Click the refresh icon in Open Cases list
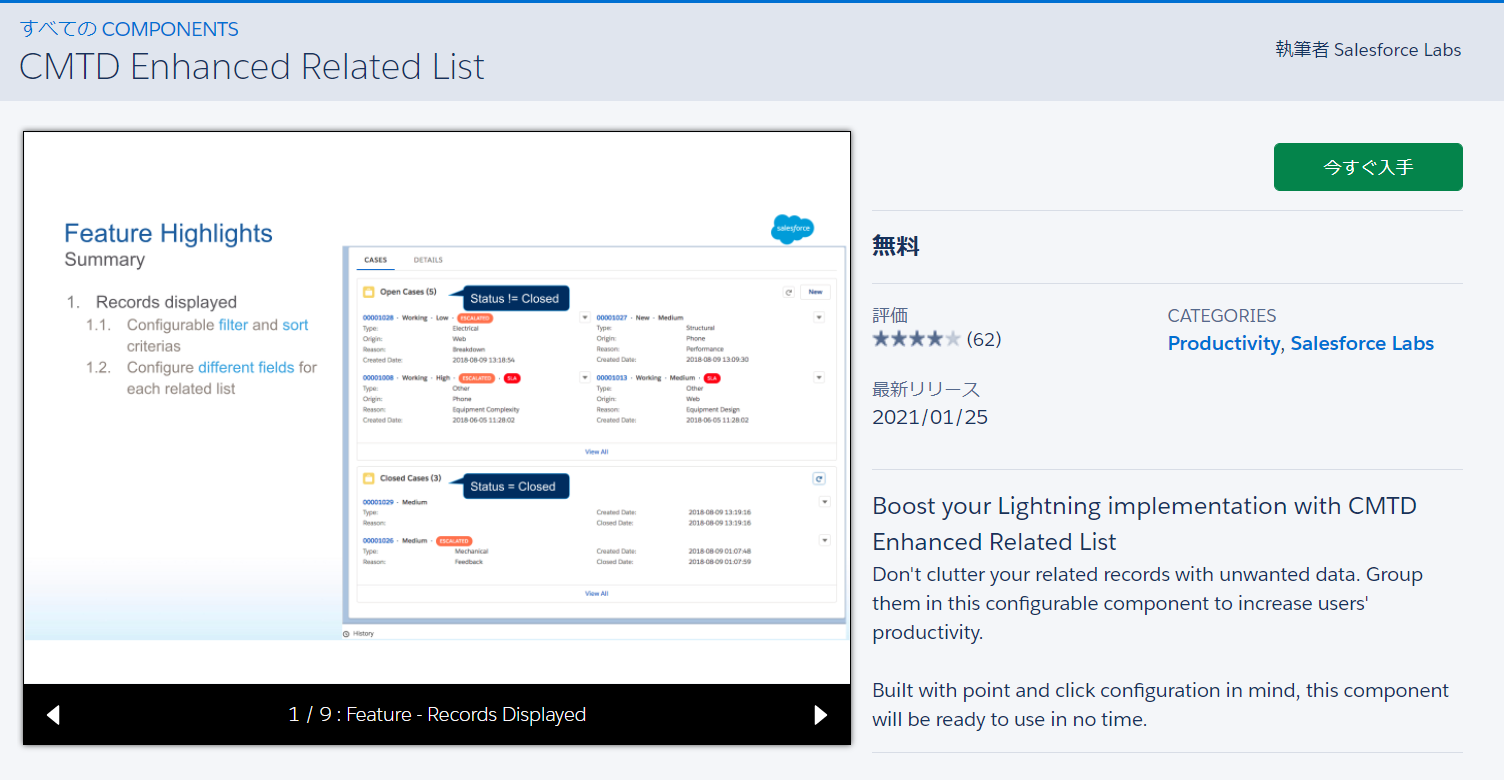Viewport: 1504px width, 780px height. click(789, 292)
